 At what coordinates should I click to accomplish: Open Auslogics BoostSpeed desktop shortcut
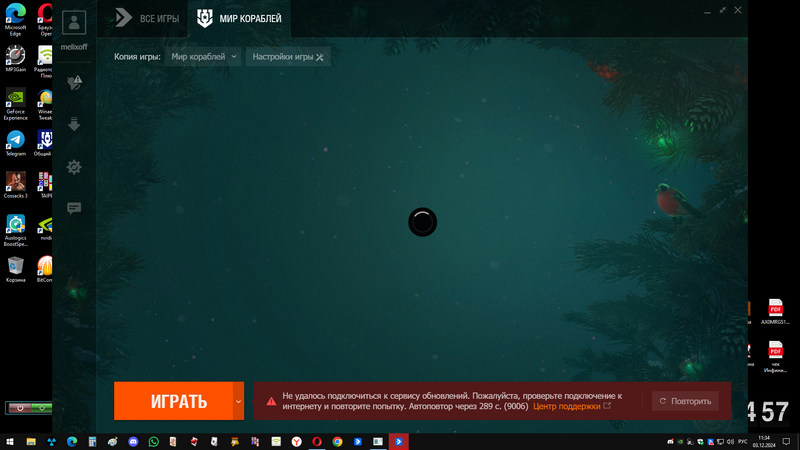coord(15,231)
